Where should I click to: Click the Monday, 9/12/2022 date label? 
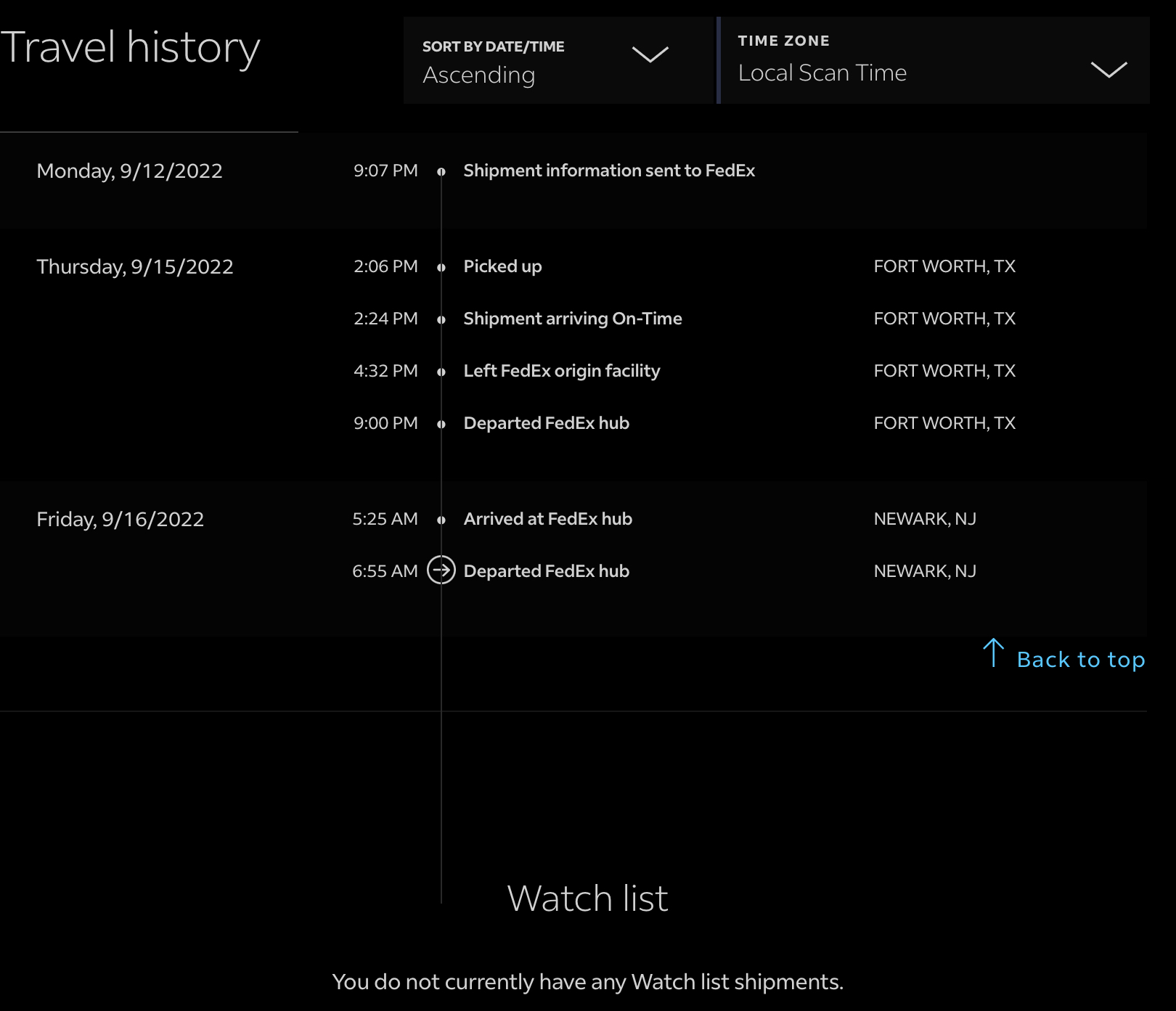coord(129,171)
